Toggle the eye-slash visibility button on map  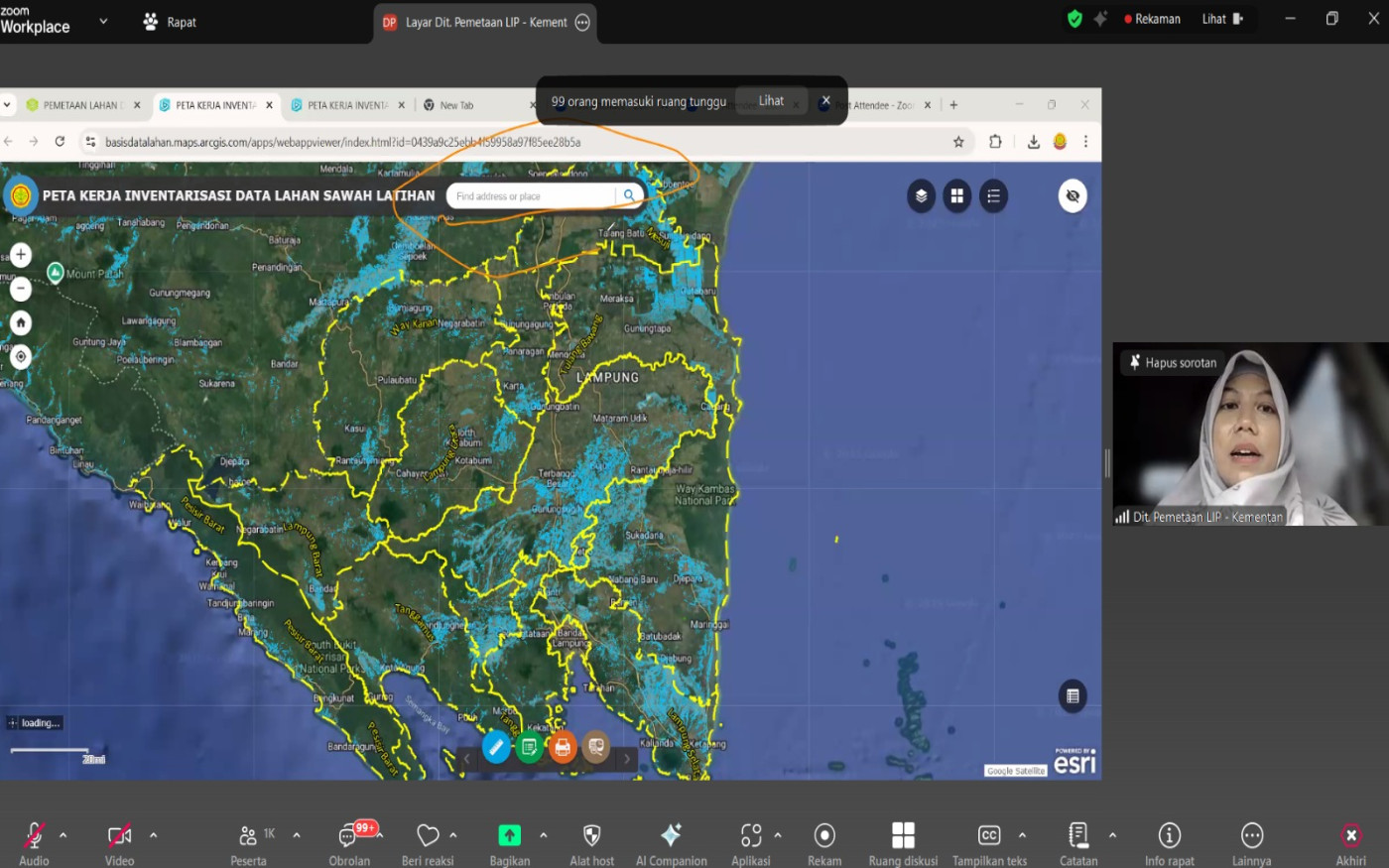point(1073,196)
